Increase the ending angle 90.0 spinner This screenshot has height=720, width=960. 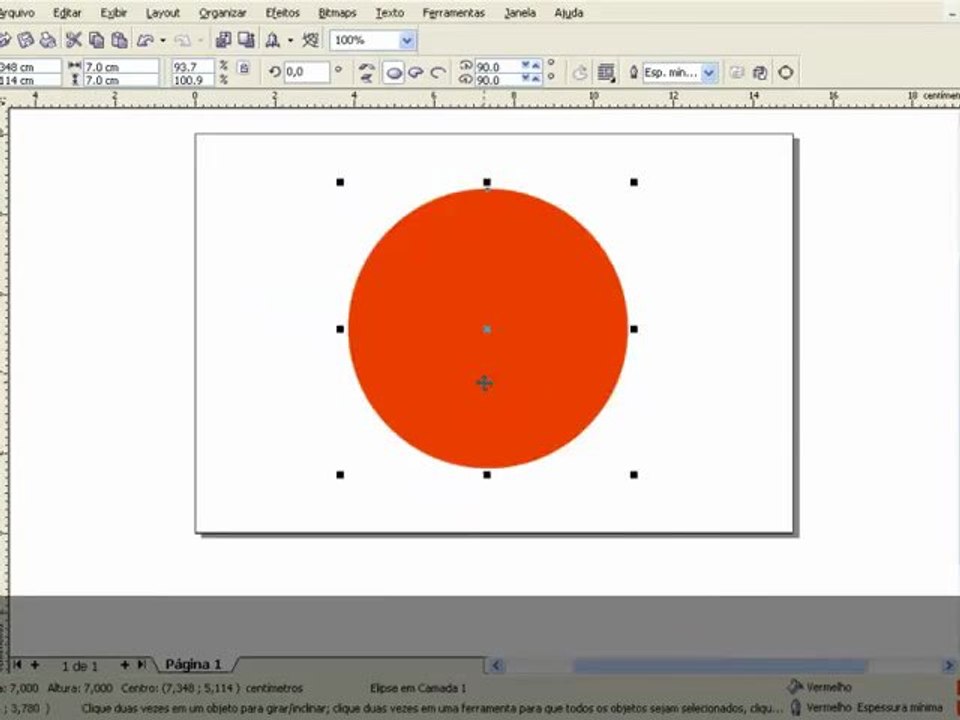tap(536, 79)
